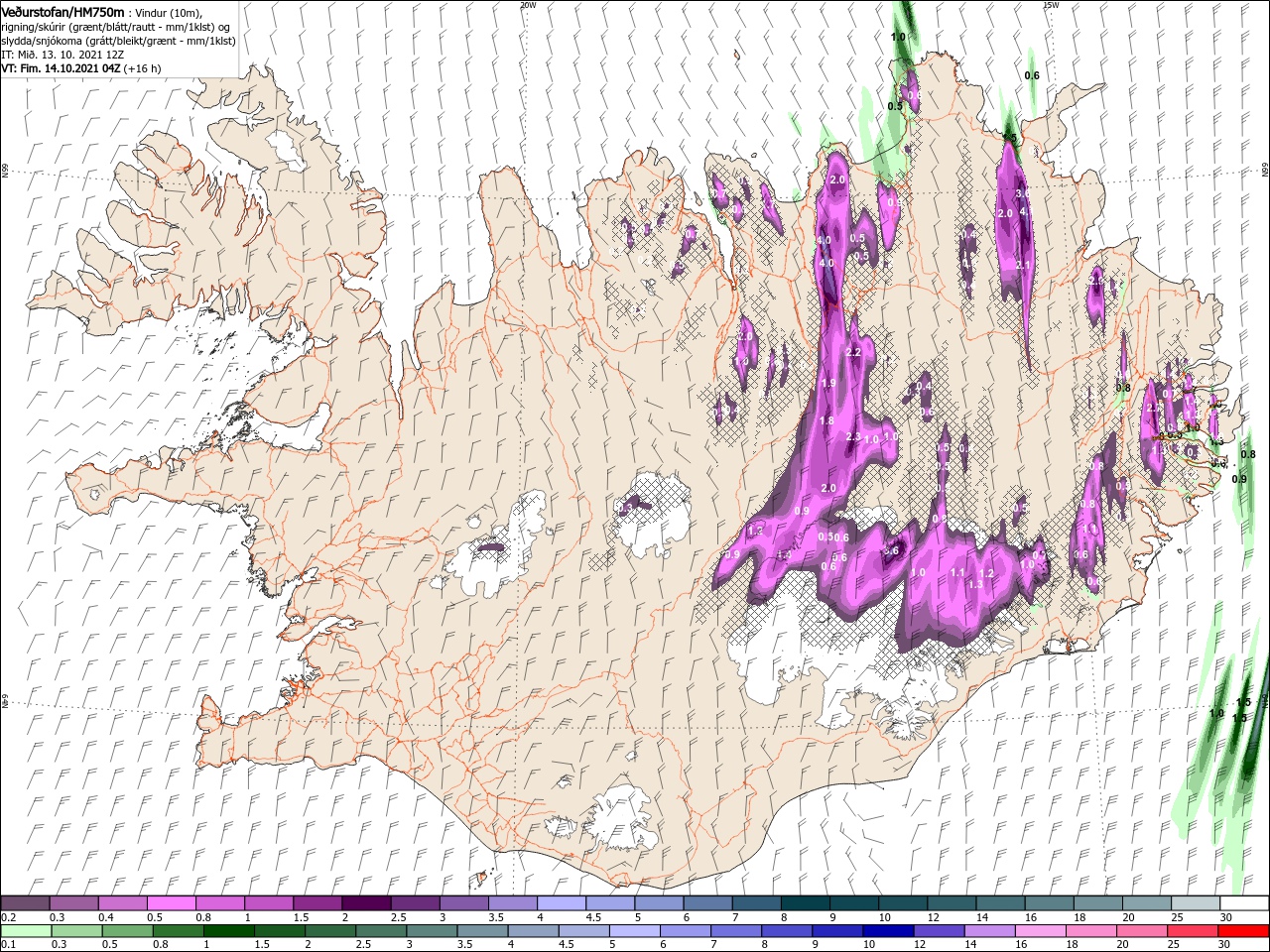The image size is (1270, 952).
Task: Select upper legend swatch between 14 and 16
Action: [1000, 903]
